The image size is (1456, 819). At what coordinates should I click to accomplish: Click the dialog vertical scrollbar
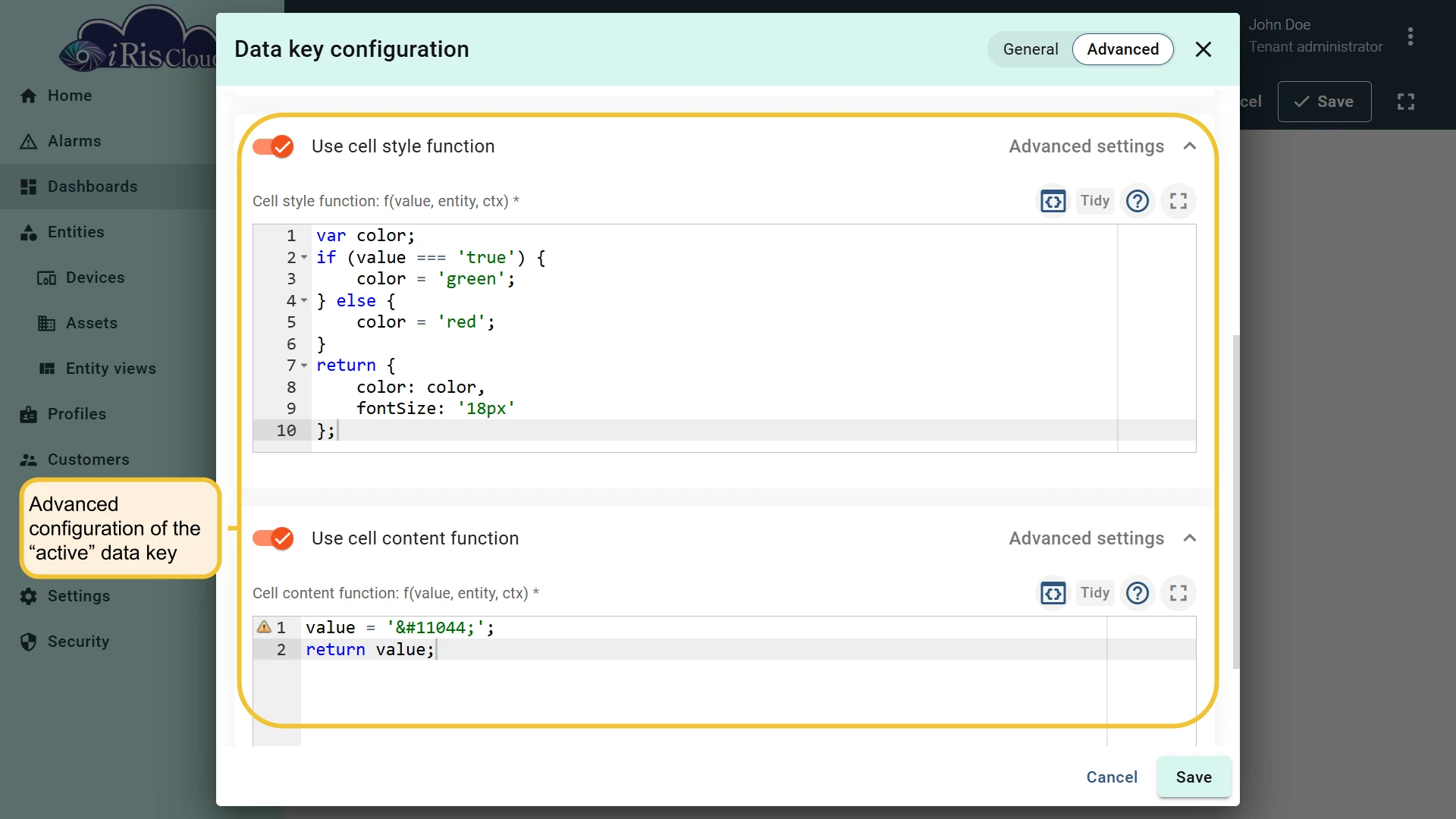click(x=1236, y=500)
